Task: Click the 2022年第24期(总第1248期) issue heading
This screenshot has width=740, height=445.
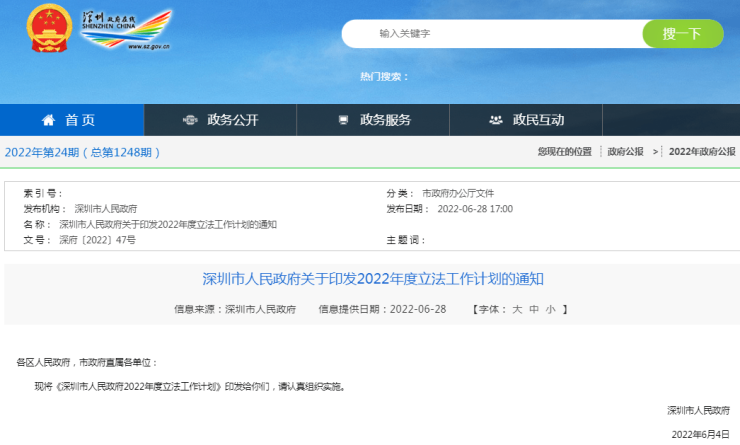Action: click(x=82, y=152)
